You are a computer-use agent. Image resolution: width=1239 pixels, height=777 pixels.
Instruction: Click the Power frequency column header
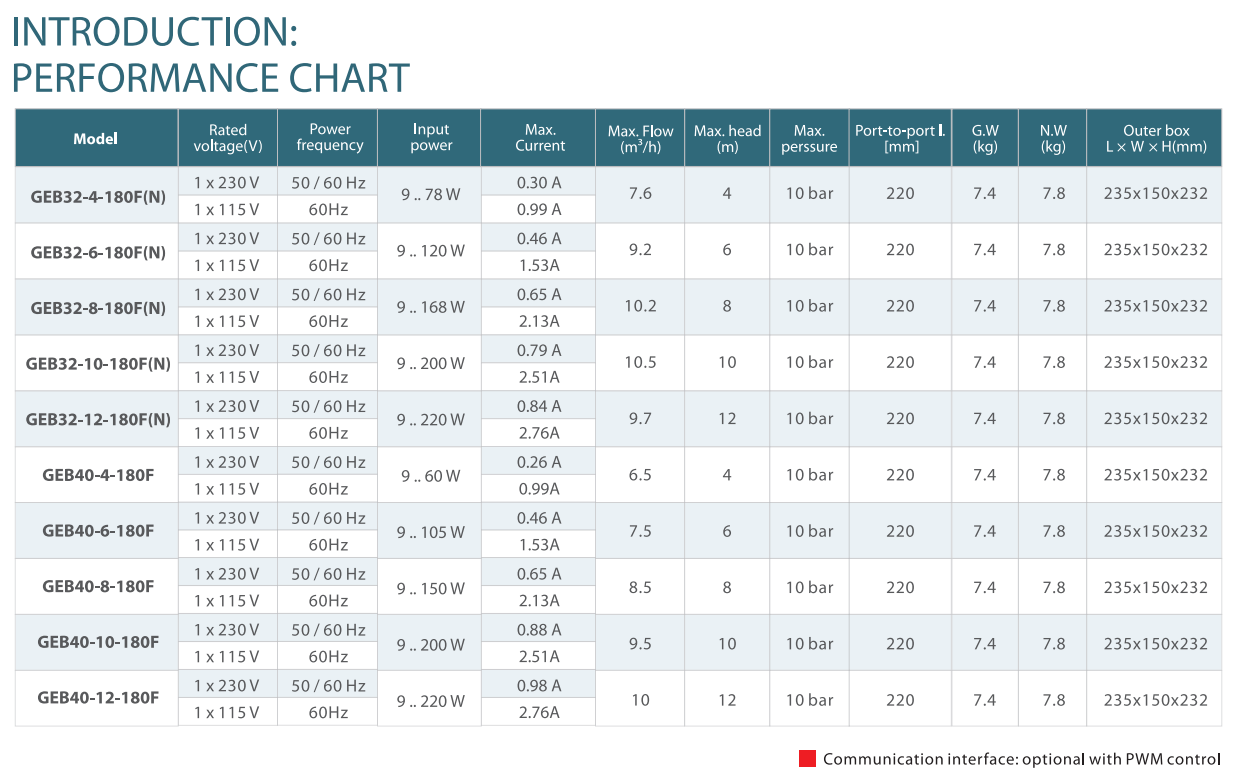point(329,138)
